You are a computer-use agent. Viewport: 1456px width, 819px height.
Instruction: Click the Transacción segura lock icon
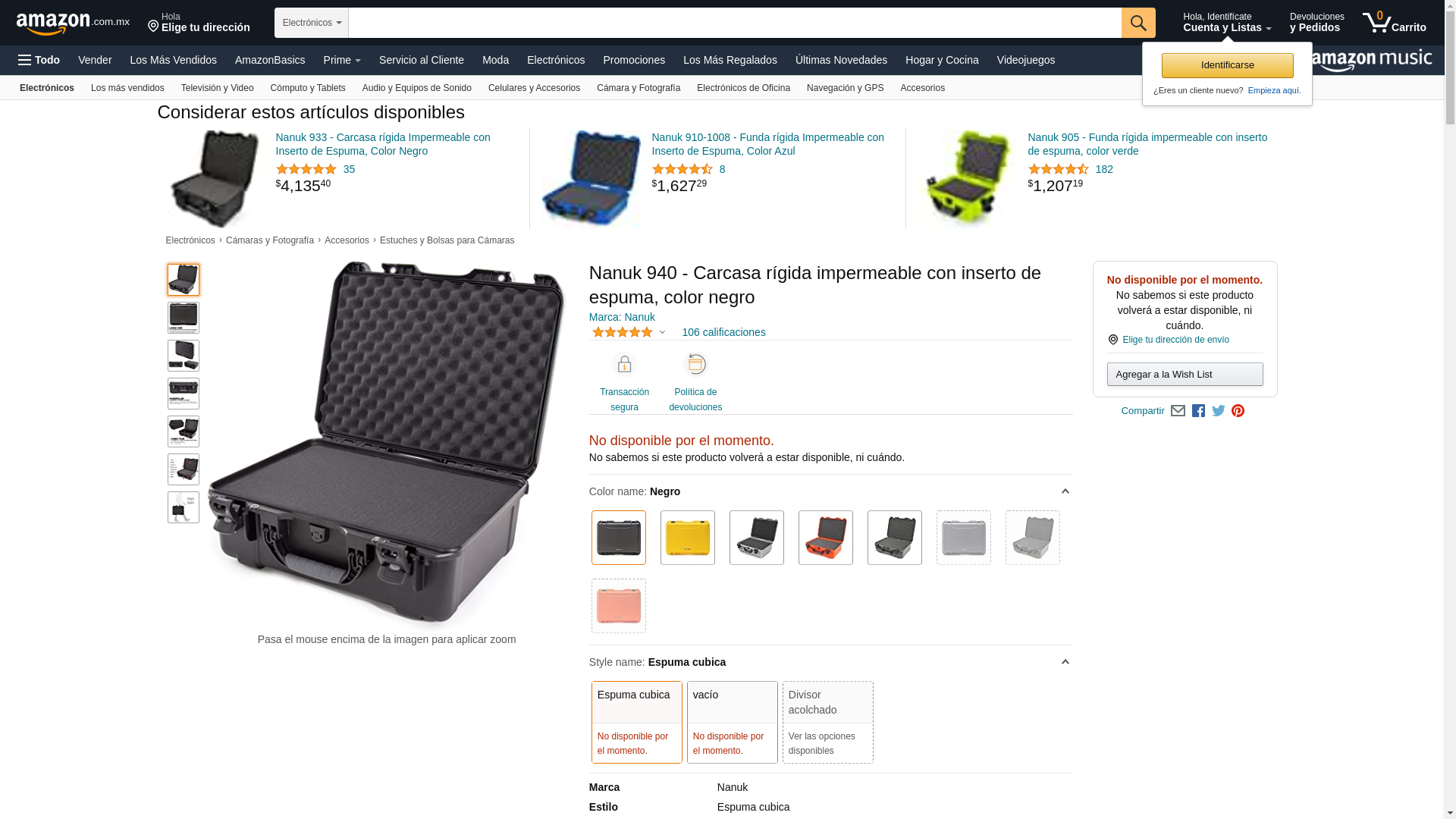[x=624, y=365]
